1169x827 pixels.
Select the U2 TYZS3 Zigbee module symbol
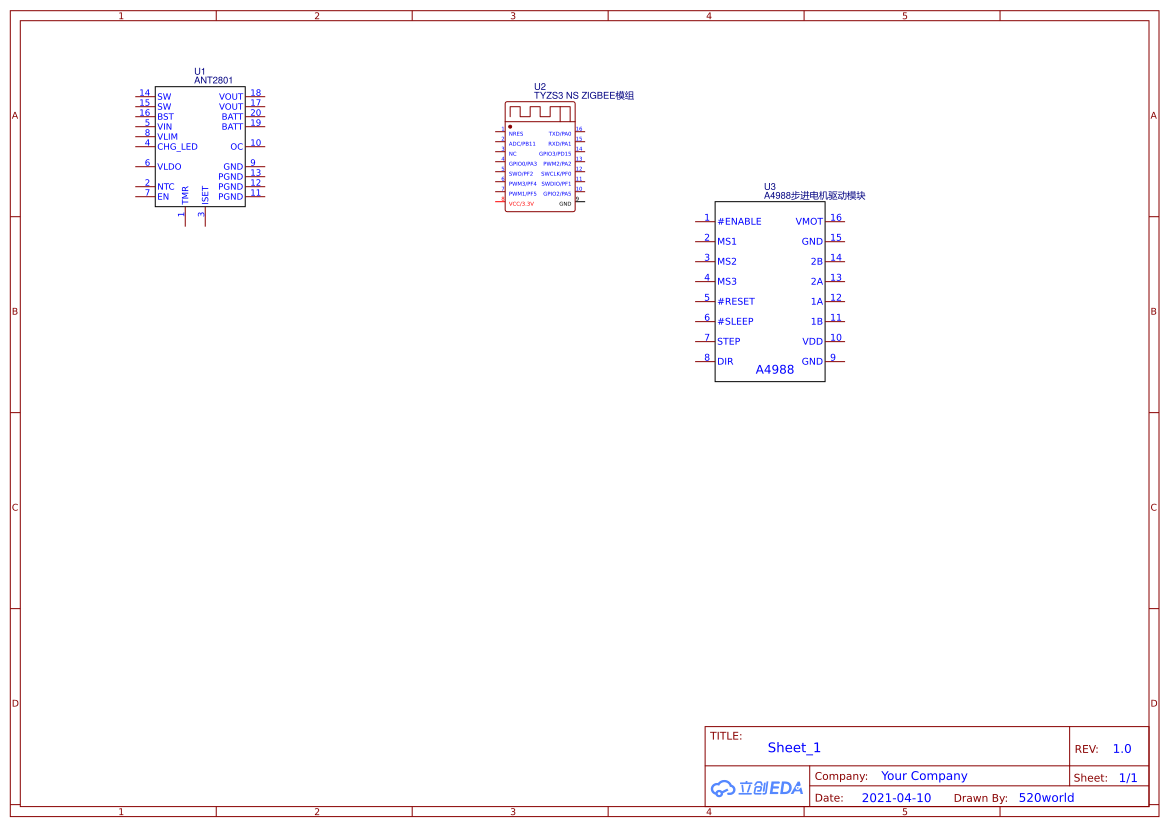540,157
